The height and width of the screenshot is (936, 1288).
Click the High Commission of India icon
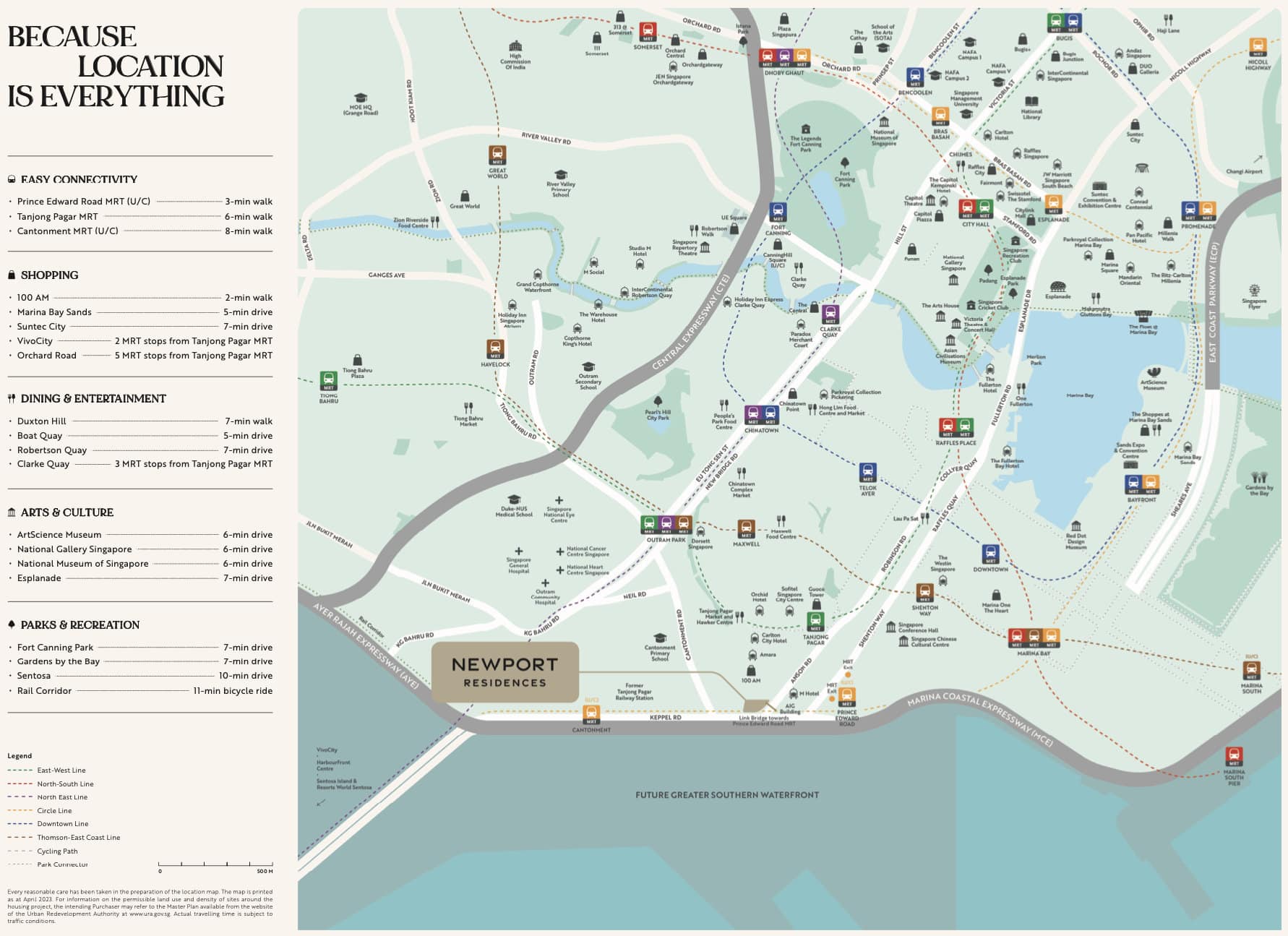(515, 46)
